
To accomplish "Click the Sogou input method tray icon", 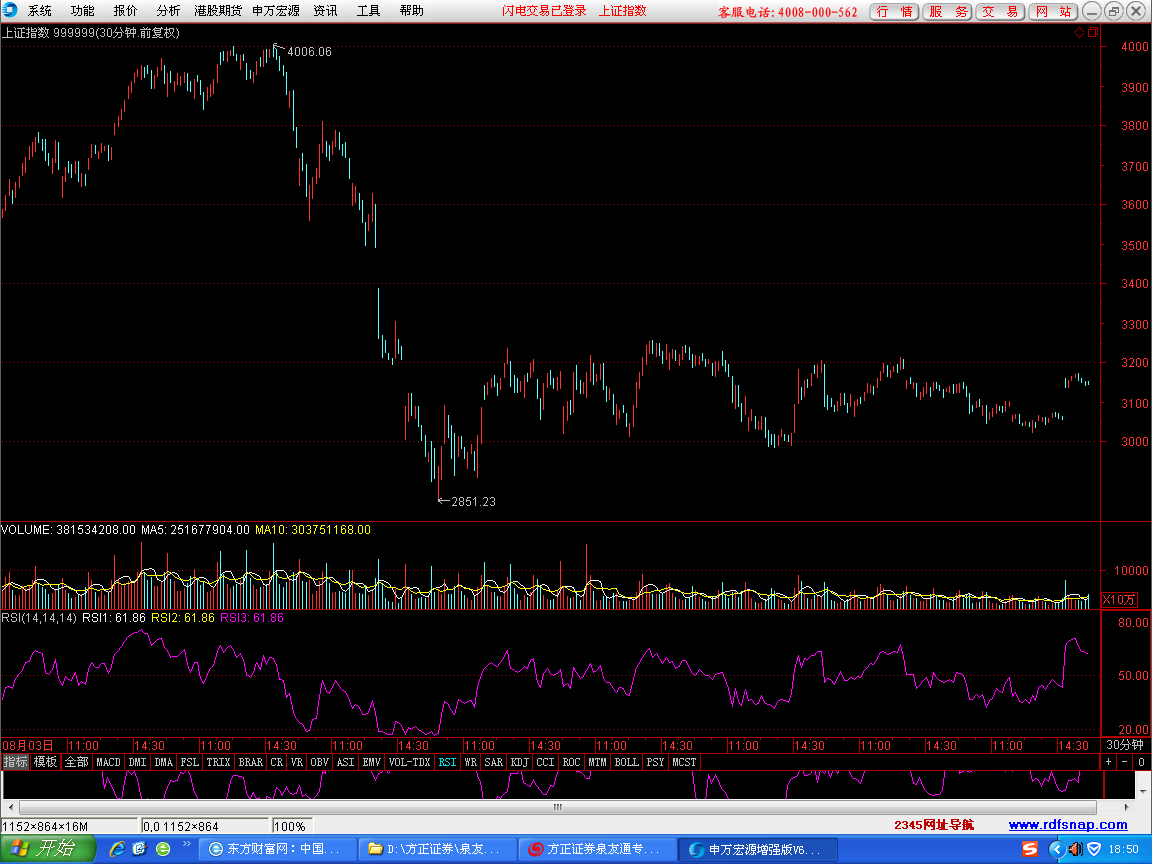I will click(1030, 849).
